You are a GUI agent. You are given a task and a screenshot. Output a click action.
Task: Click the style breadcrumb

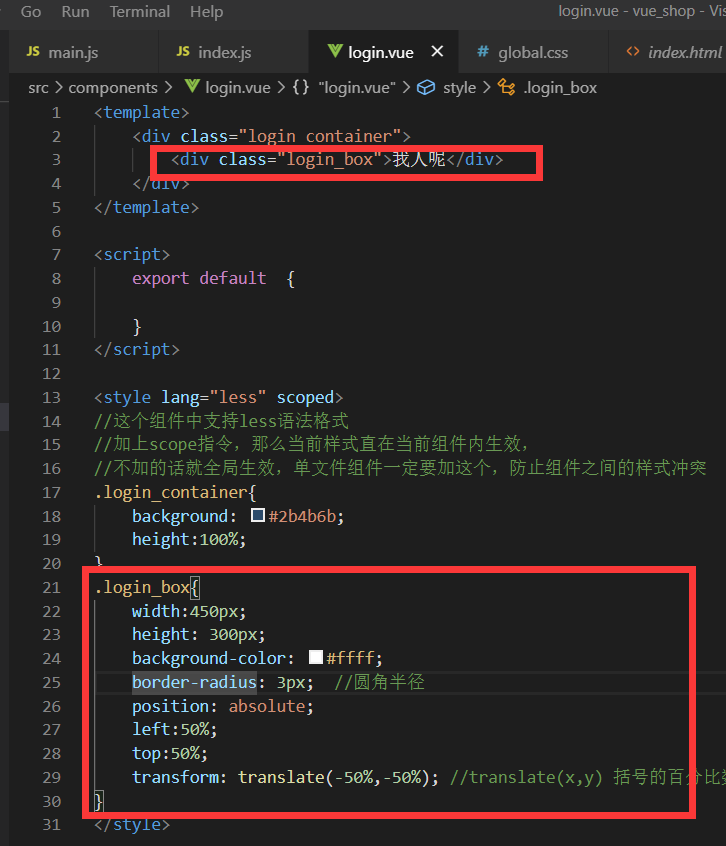click(460, 87)
